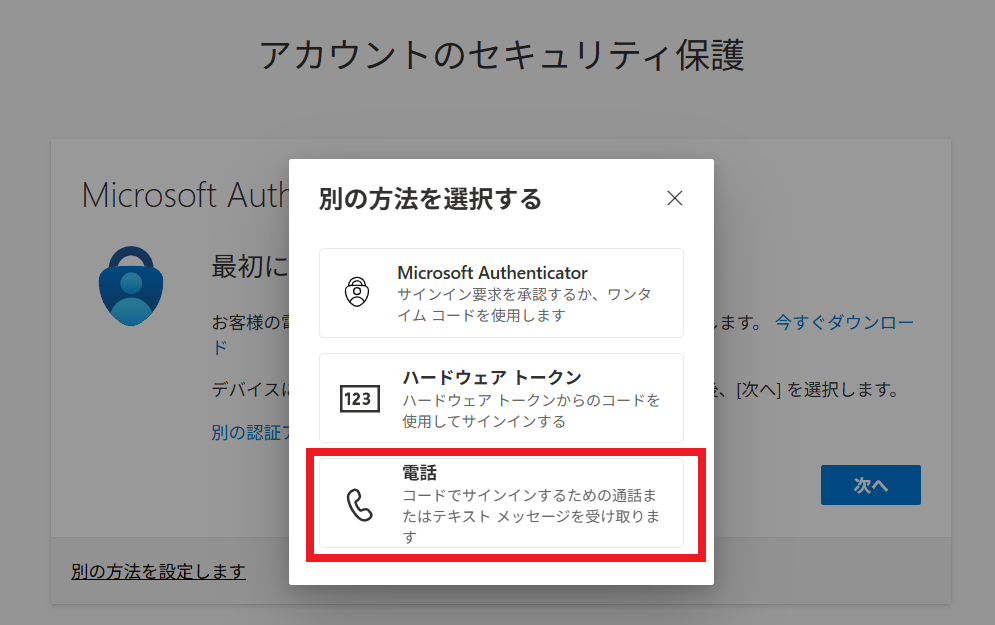Click the phone handset icon
The width and height of the screenshot is (995, 625).
click(359, 505)
